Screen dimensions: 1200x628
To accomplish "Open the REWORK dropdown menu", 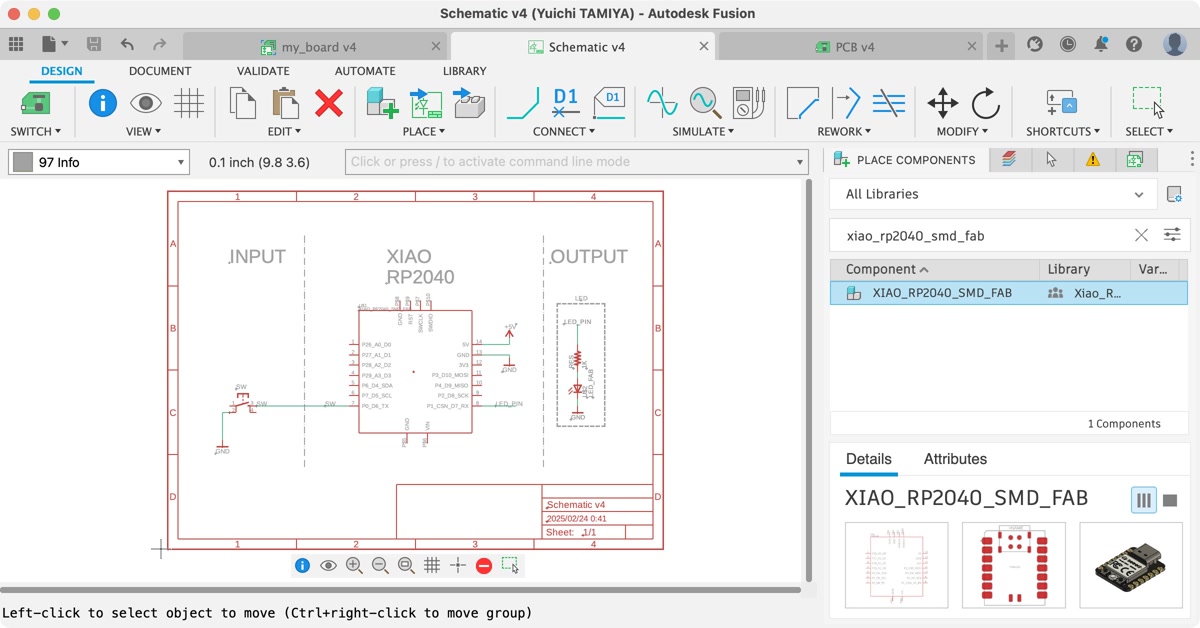I will click(x=845, y=131).
